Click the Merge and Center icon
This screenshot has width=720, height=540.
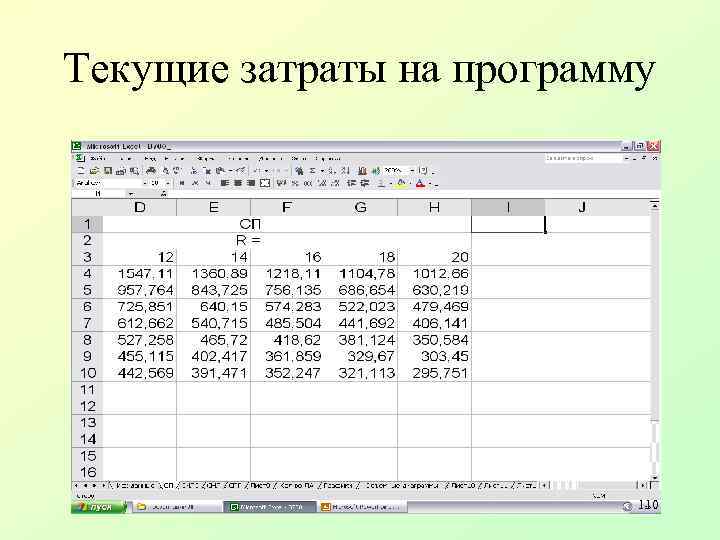point(265,183)
